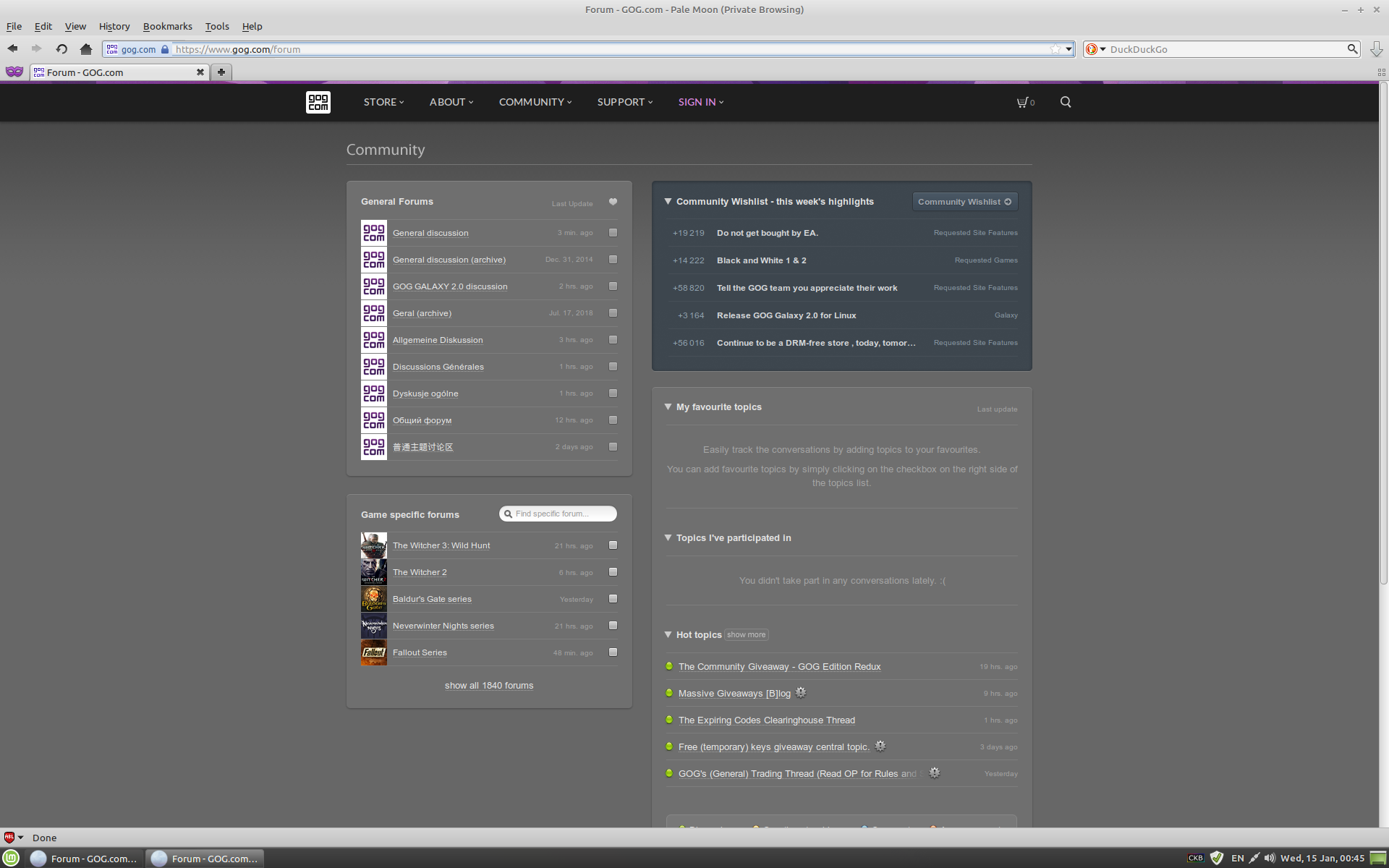This screenshot has width=1389, height=868.
Task: Click the Witcher 3 forum thumbnail
Action: pos(374,545)
